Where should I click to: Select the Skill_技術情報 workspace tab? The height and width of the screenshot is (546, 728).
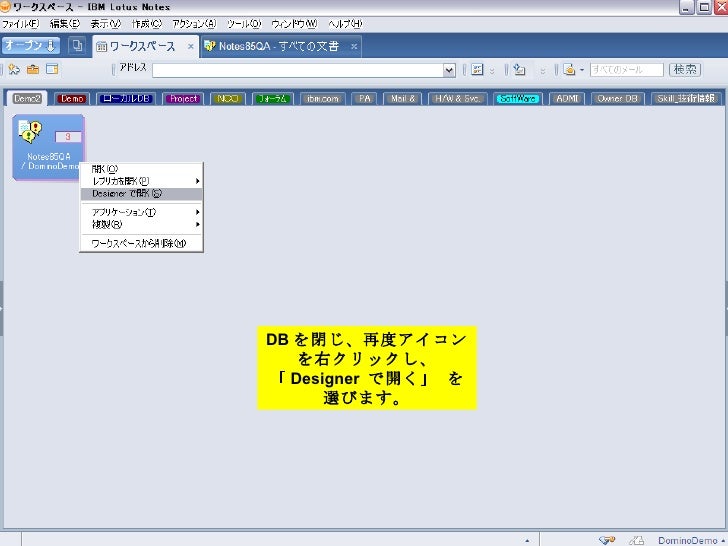coord(686,98)
